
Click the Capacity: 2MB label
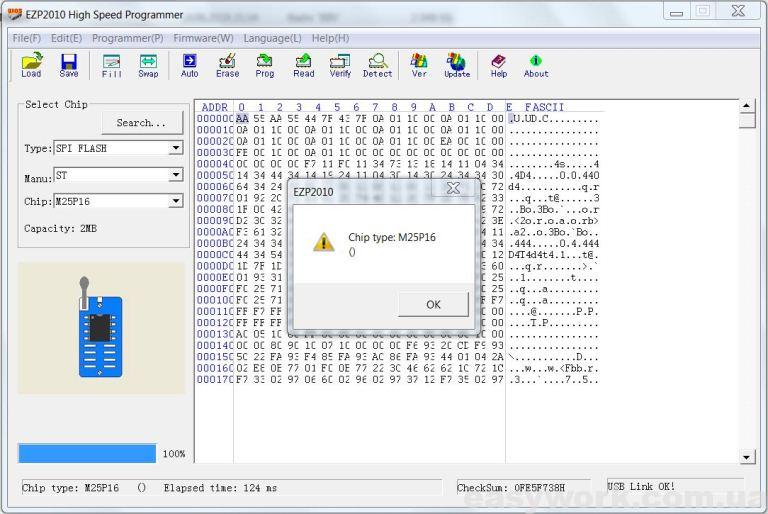[x=60, y=228]
